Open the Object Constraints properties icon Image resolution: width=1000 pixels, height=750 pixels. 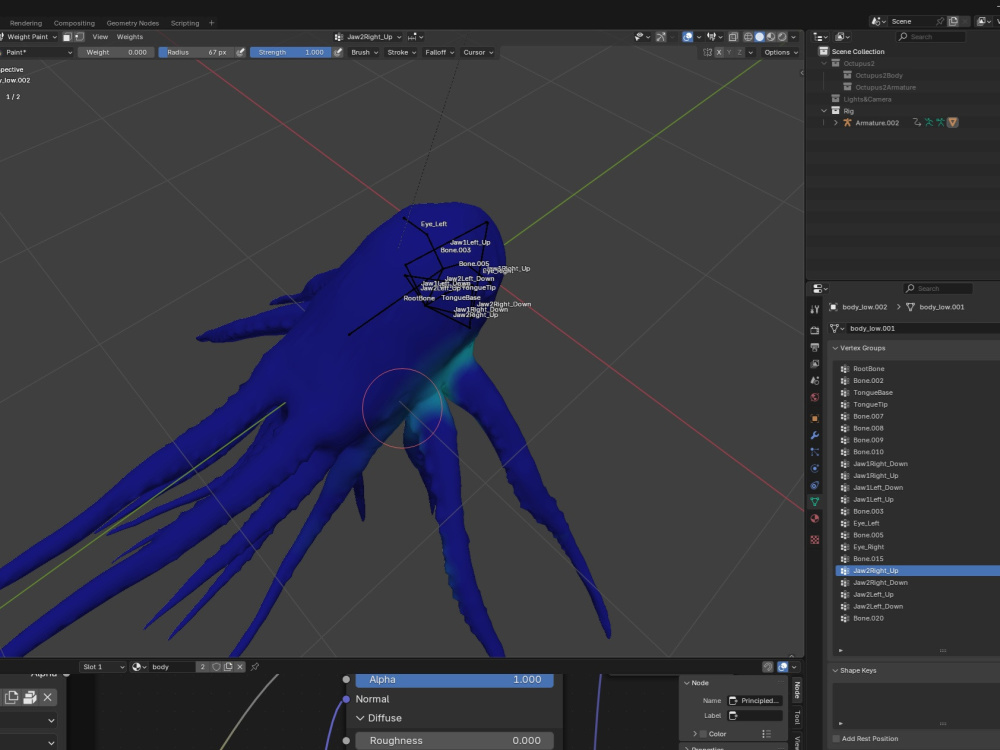(x=814, y=485)
